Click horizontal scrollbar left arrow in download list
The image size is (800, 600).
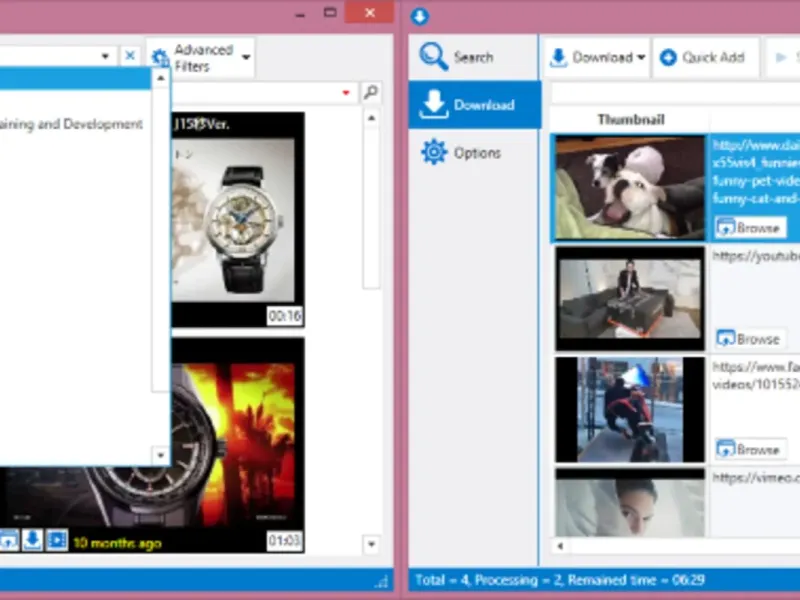click(560, 546)
